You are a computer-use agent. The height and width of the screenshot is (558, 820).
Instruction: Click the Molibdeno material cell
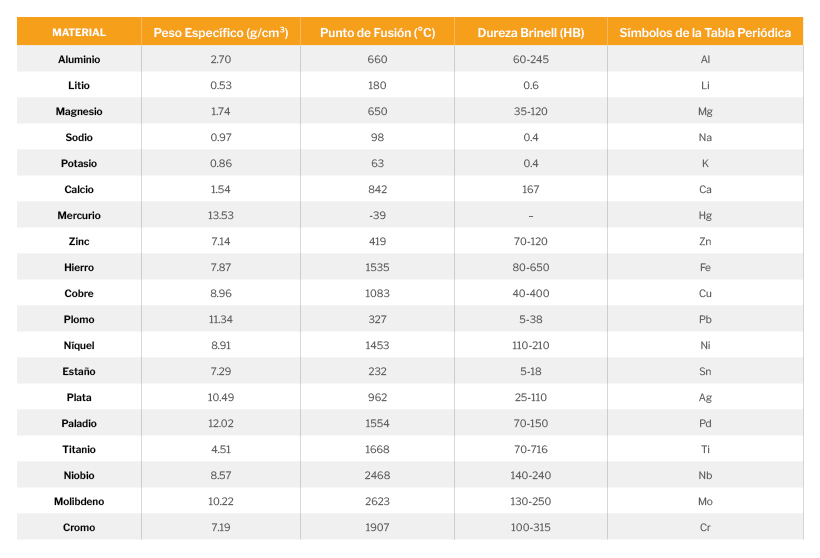pos(79,502)
